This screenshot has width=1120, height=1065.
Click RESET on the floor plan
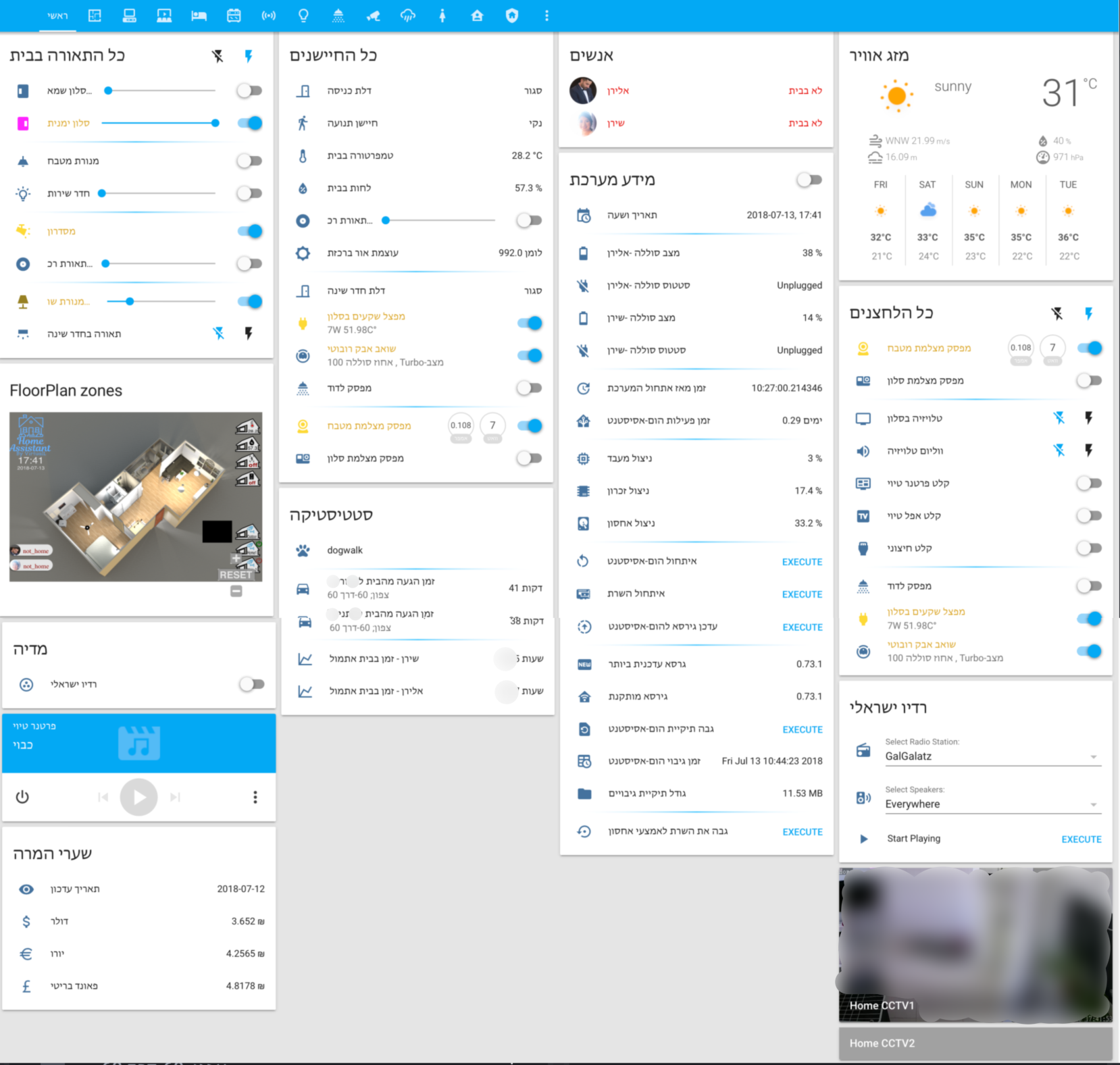point(236,575)
